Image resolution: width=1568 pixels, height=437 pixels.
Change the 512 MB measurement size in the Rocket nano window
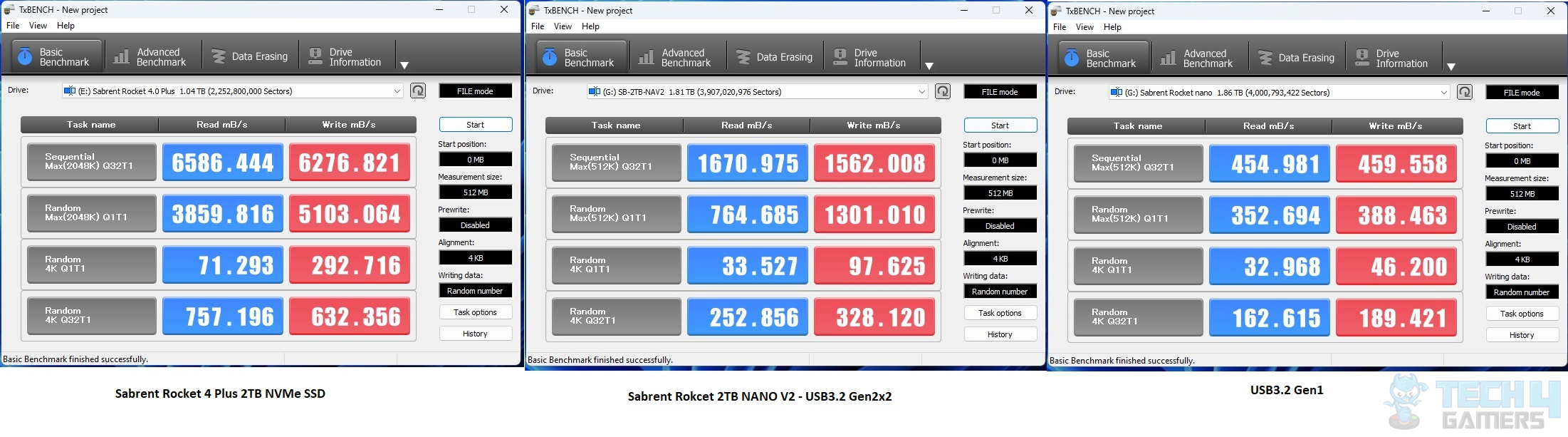point(1522,194)
